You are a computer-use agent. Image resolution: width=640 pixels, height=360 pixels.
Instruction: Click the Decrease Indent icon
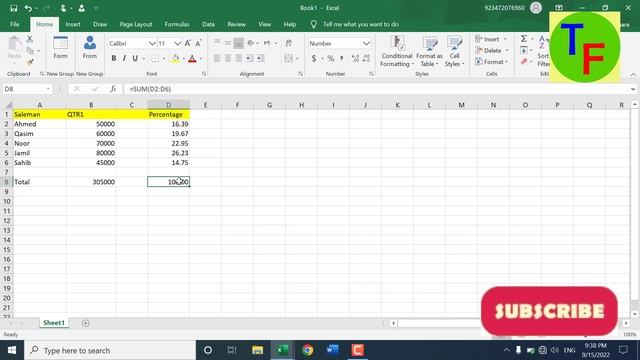249,58
